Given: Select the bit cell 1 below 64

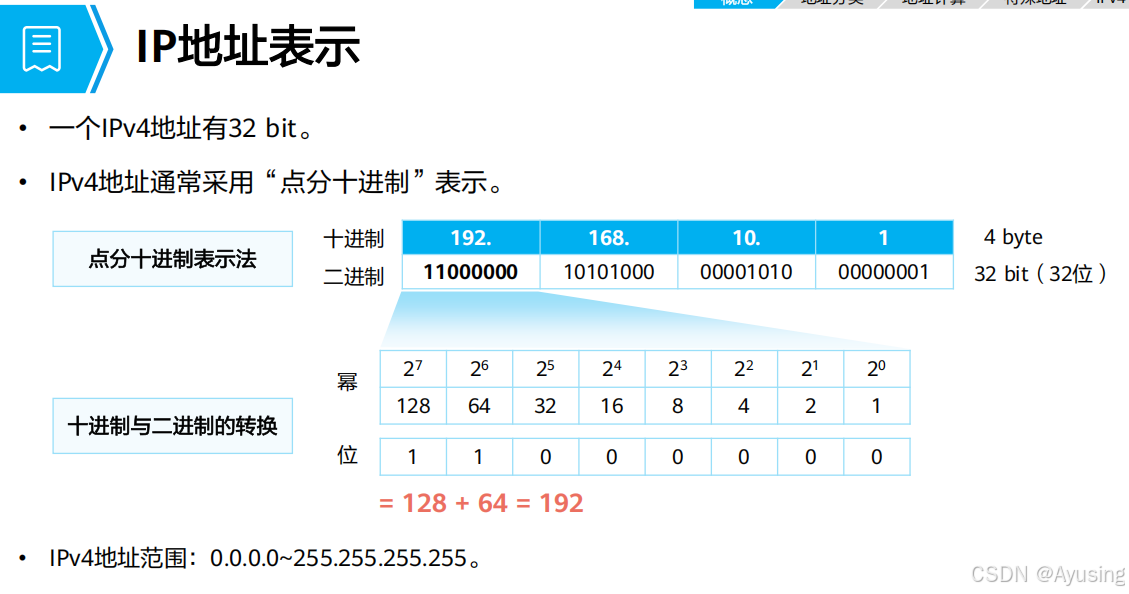Looking at the screenshot, I should 480,456.
